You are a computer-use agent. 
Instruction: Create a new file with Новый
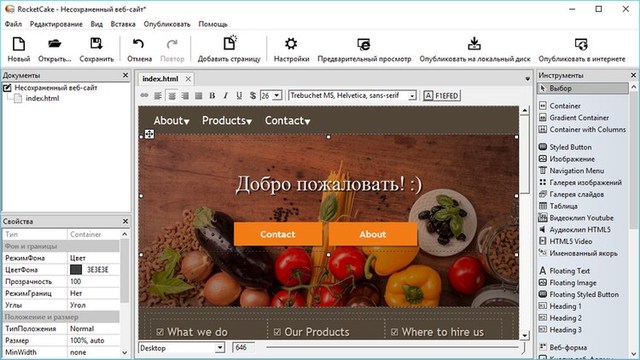[19, 49]
